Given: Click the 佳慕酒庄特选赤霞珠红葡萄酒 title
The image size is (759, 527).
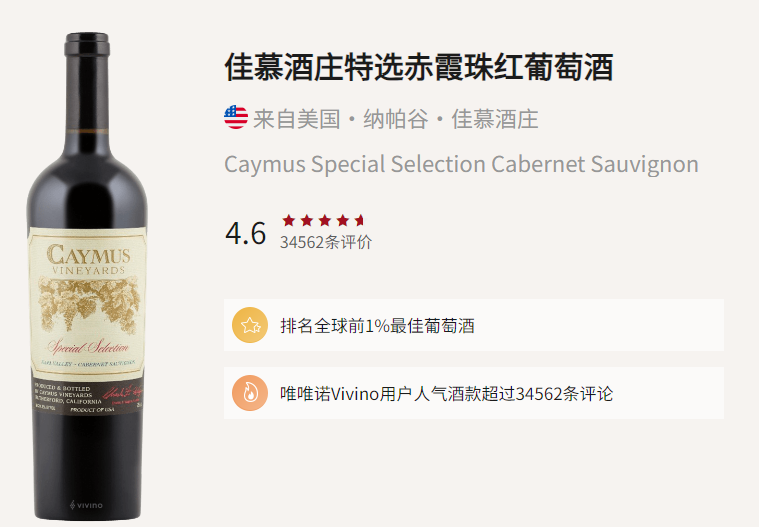Looking at the screenshot, I should pyautogui.click(x=419, y=67).
